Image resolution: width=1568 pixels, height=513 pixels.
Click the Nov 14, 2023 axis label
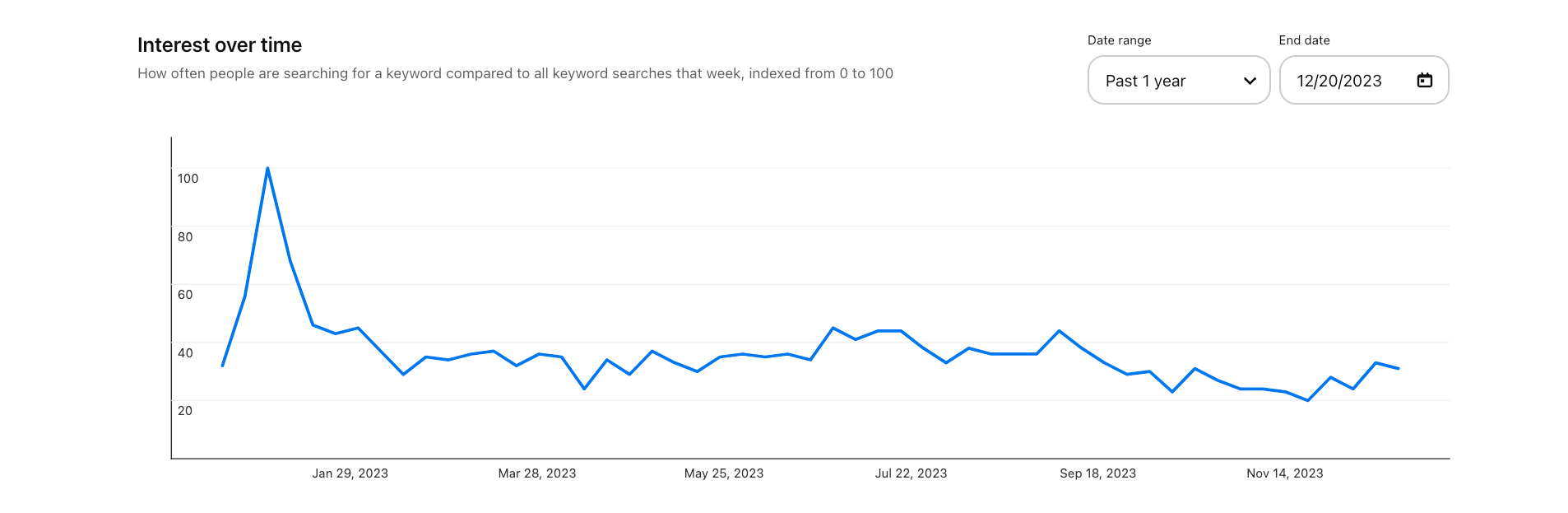pyautogui.click(x=1284, y=473)
